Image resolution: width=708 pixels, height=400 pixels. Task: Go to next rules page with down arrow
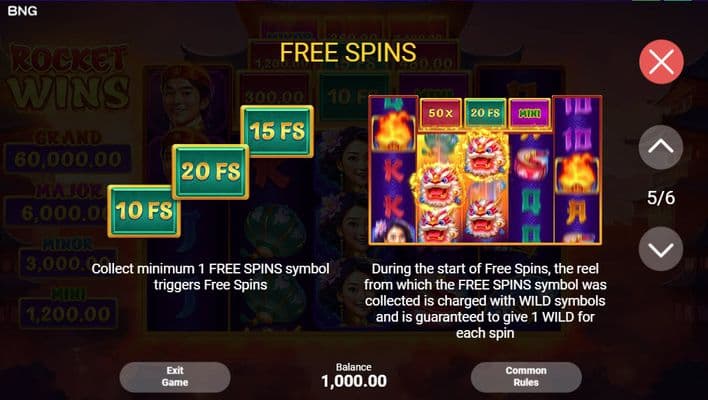661,249
